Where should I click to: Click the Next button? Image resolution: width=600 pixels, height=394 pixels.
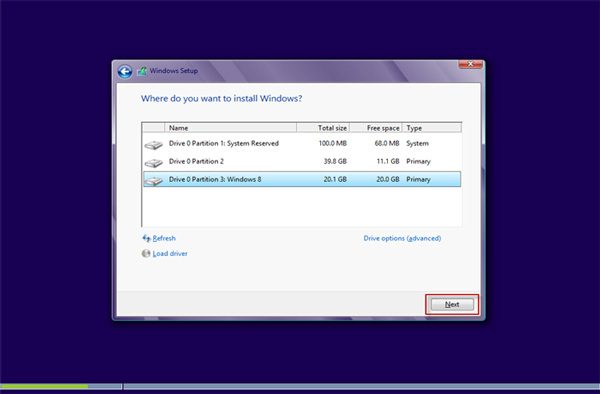[452, 304]
